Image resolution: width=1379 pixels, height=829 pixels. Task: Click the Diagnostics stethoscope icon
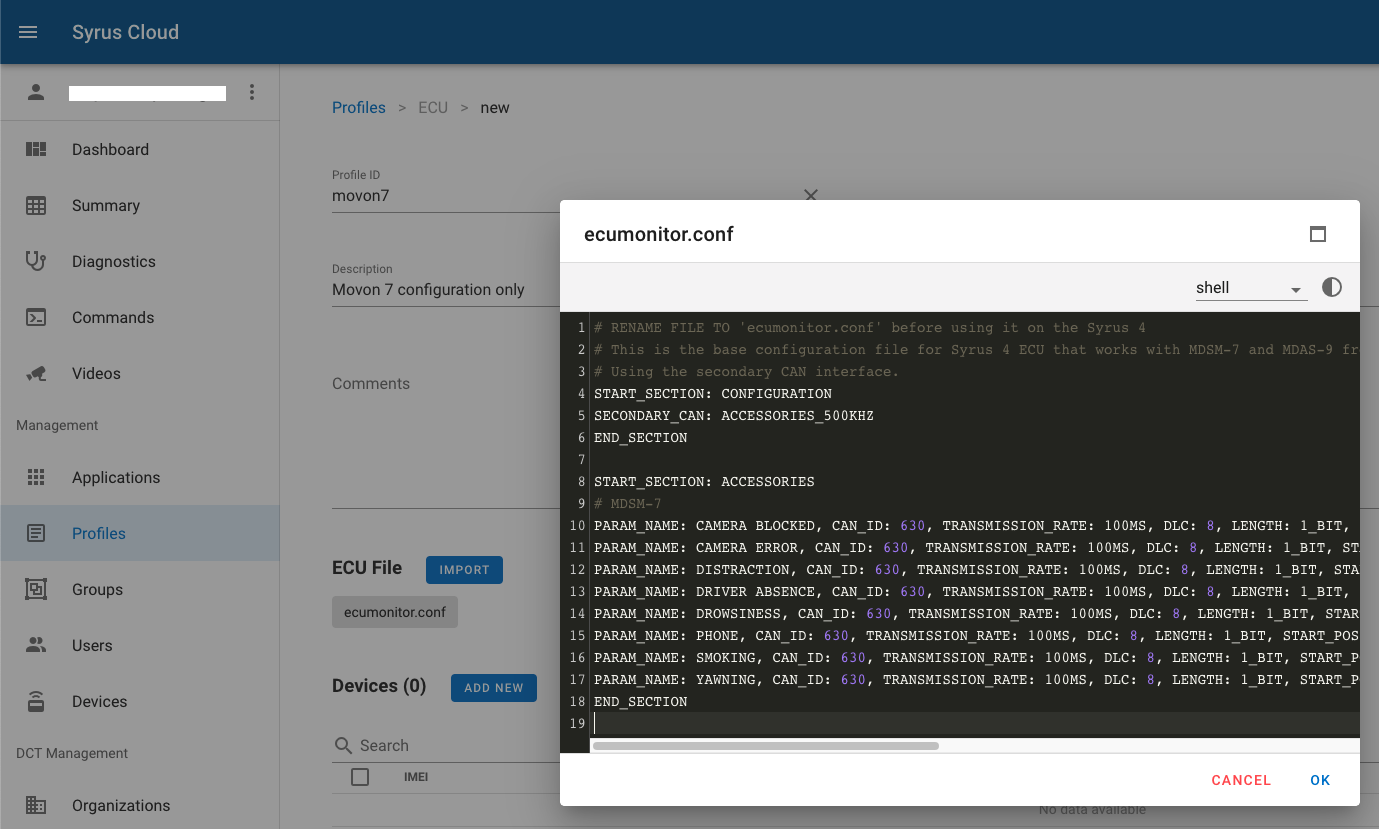point(36,261)
